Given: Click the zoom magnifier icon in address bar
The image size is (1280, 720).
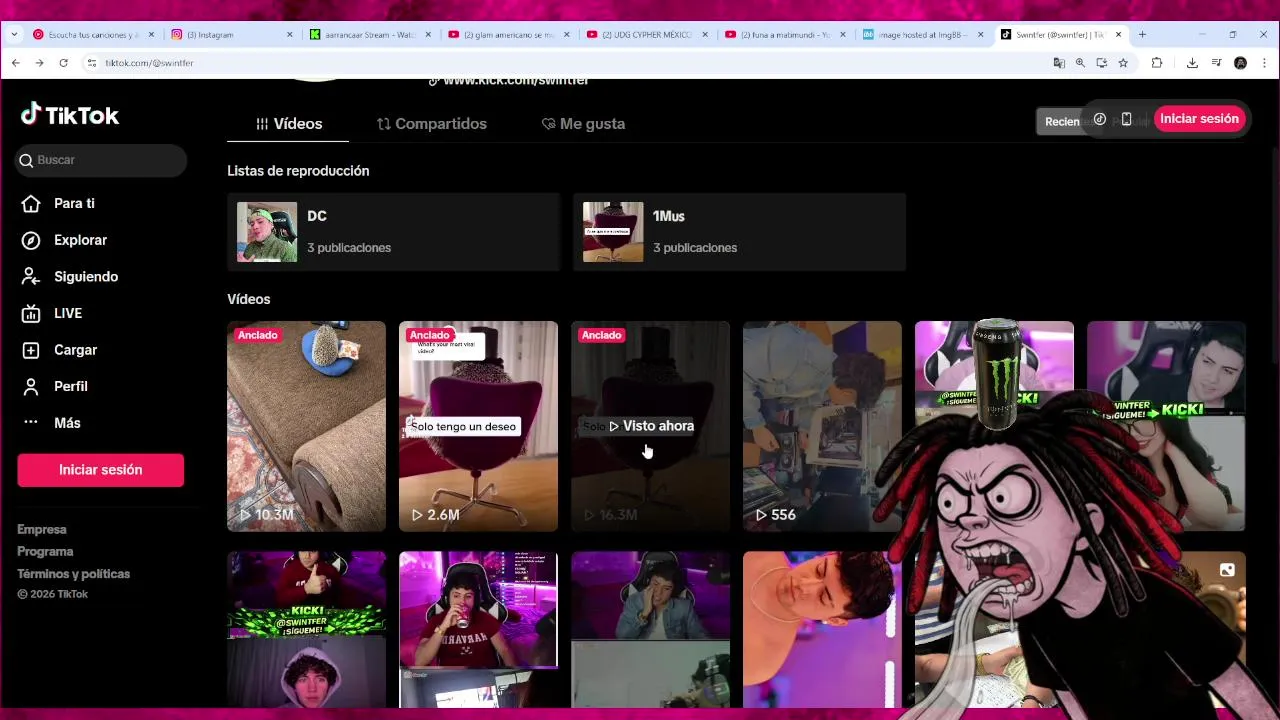Looking at the screenshot, I should click(x=1080, y=63).
